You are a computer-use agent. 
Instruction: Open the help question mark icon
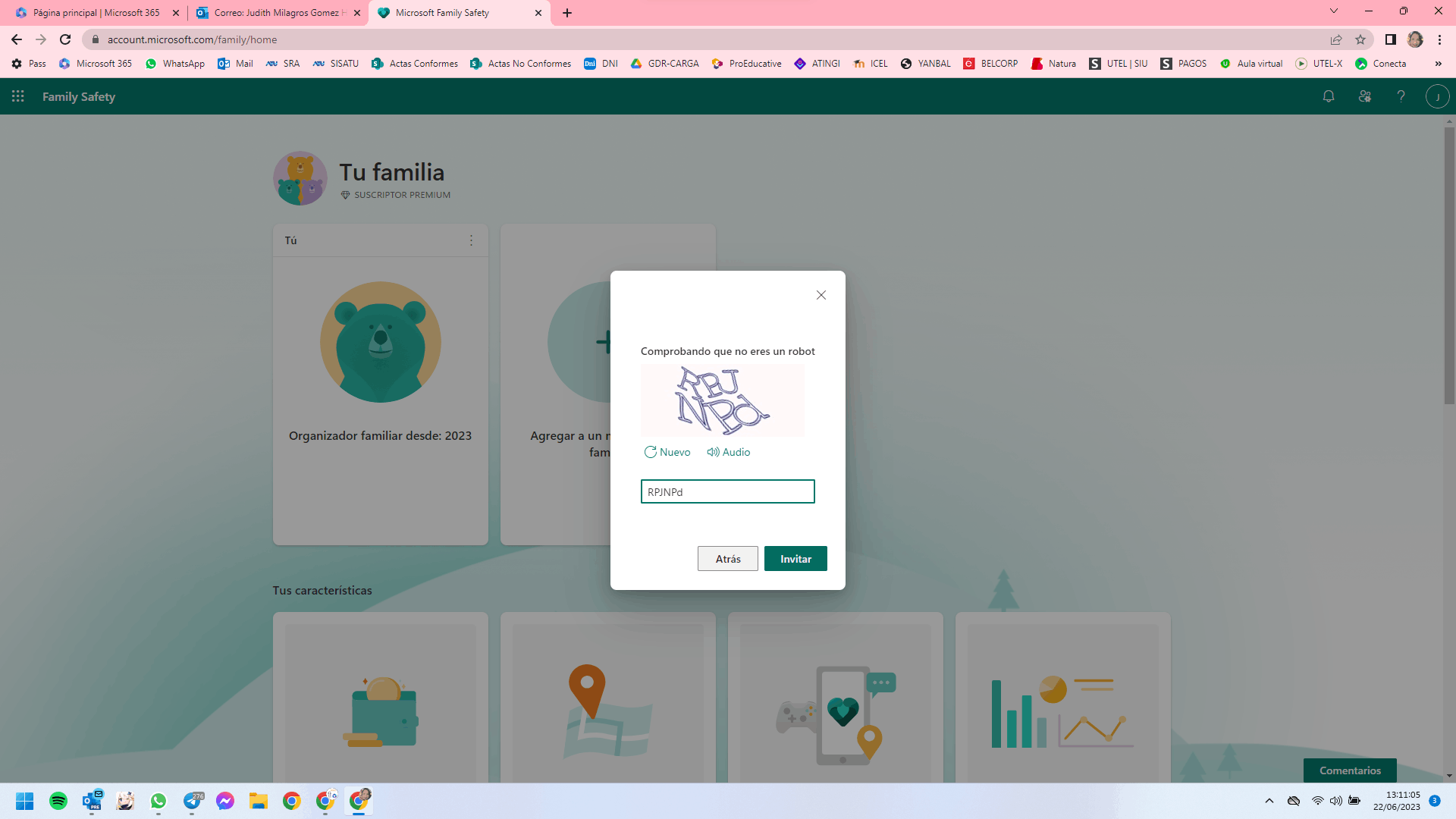1401,96
